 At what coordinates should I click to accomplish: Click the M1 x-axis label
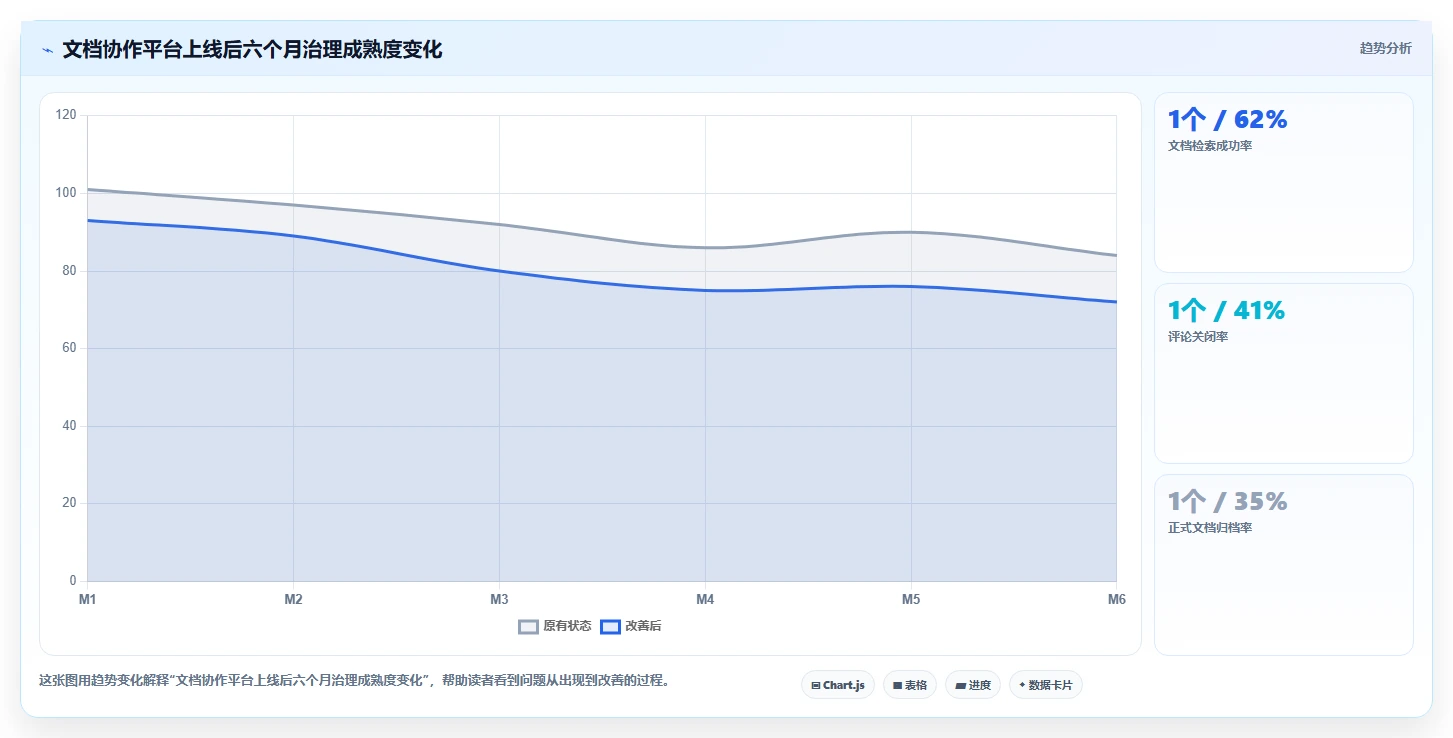coord(88,599)
